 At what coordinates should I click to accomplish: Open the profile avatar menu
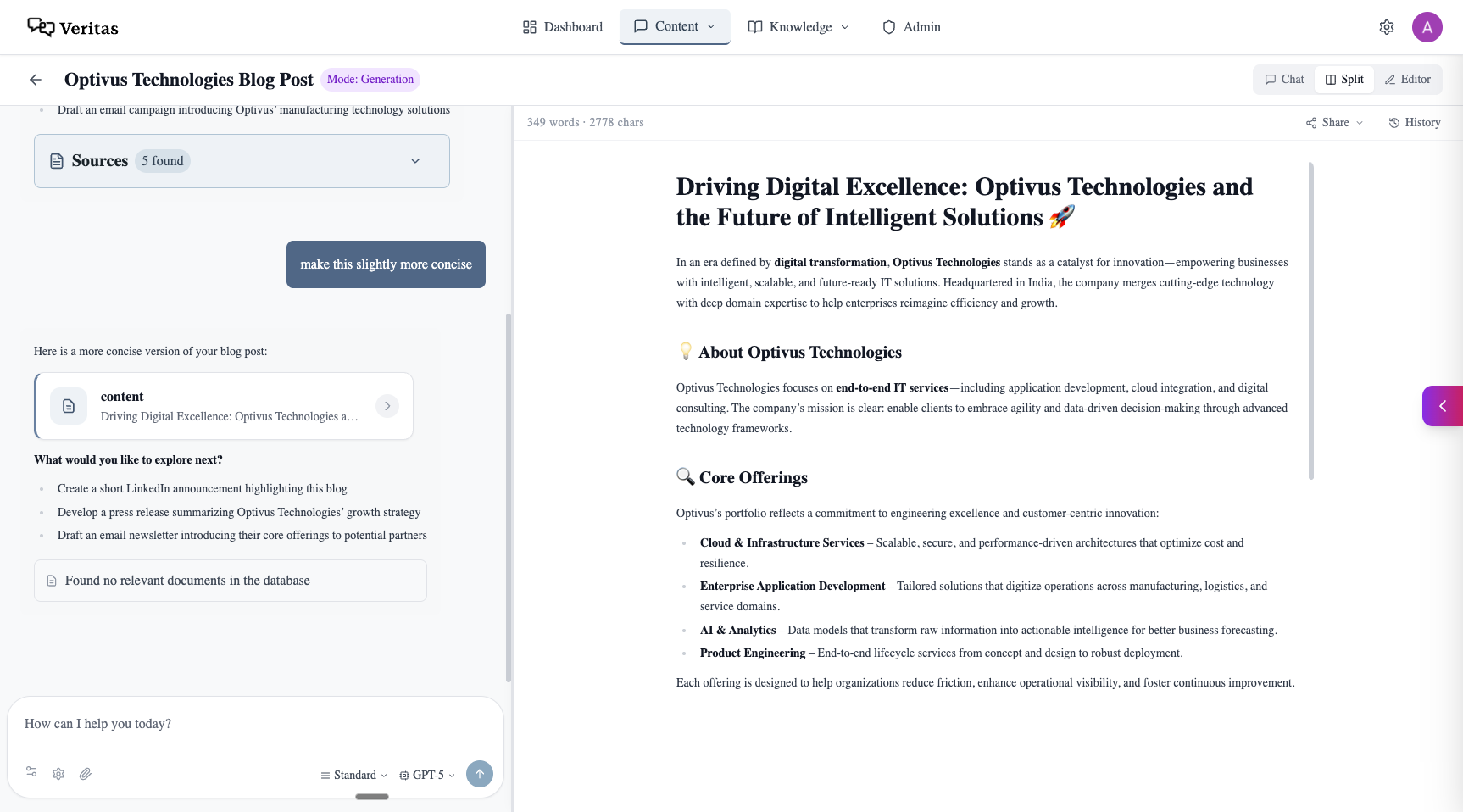1427,26
